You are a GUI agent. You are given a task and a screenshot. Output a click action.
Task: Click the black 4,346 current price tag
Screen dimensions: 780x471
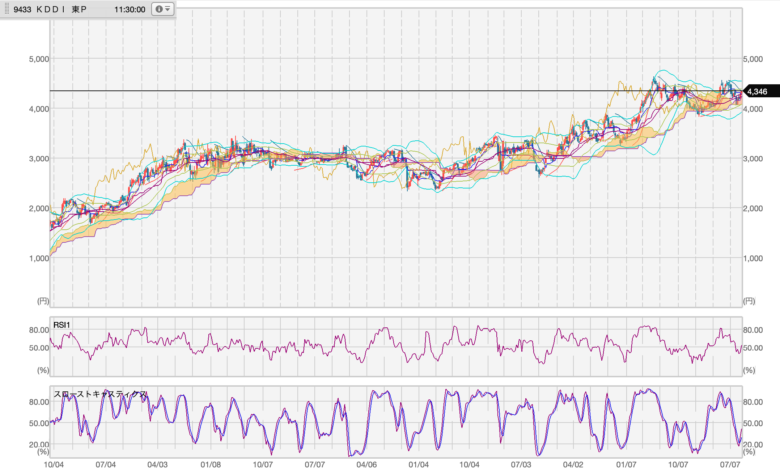click(756, 92)
